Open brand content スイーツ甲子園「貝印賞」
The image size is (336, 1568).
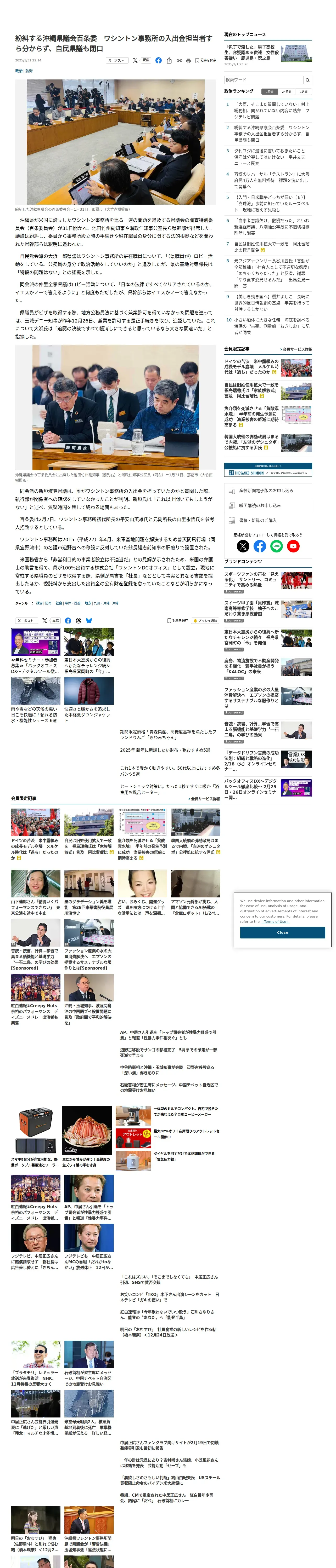(x=251, y=608)
